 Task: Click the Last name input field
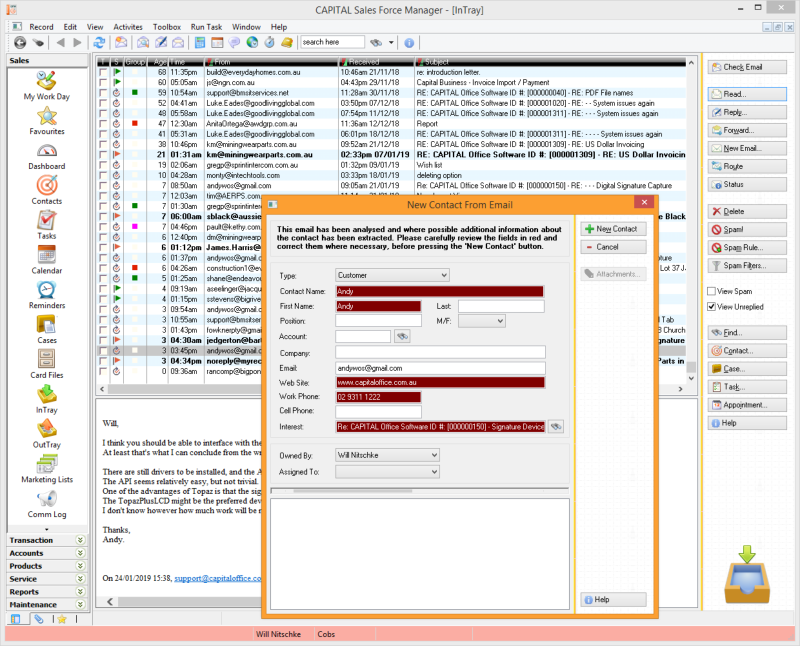pos(501,306)
